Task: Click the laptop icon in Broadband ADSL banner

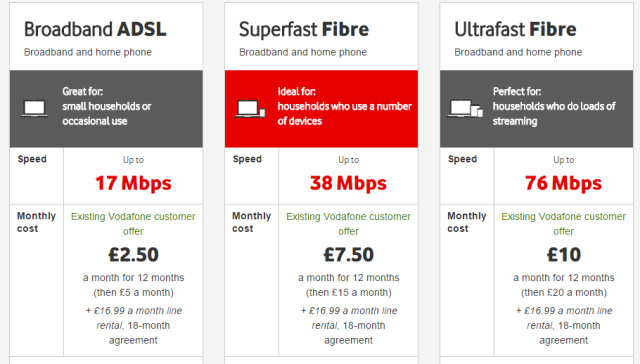Action: pyautogui.click(x=35, y=109)
